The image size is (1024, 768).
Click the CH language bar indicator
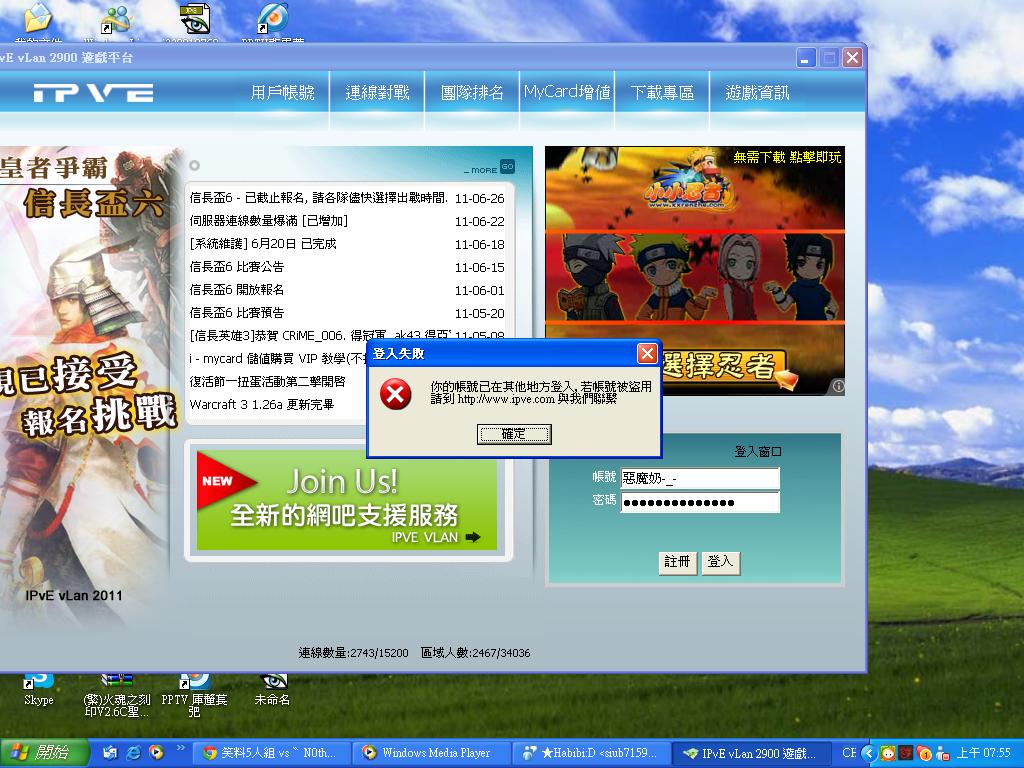[848, 753]
